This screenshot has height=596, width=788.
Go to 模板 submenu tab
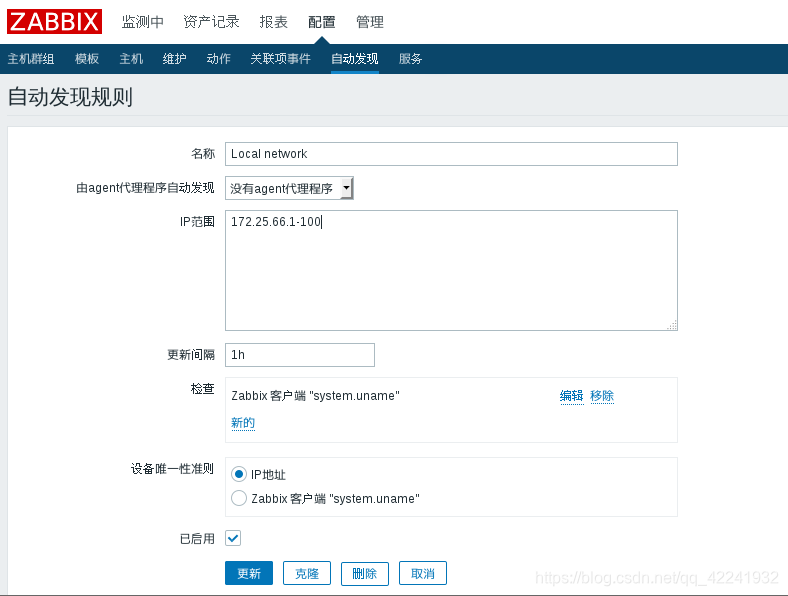[87, 59]
